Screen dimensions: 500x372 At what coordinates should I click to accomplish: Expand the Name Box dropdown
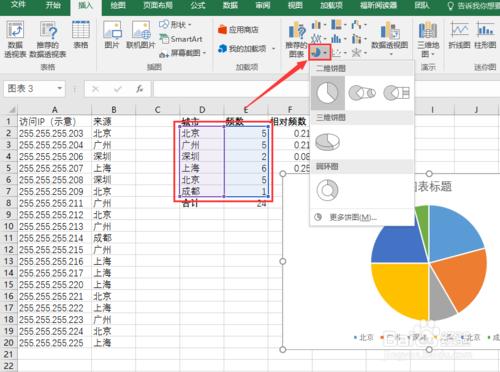click(x=60, y=89)
